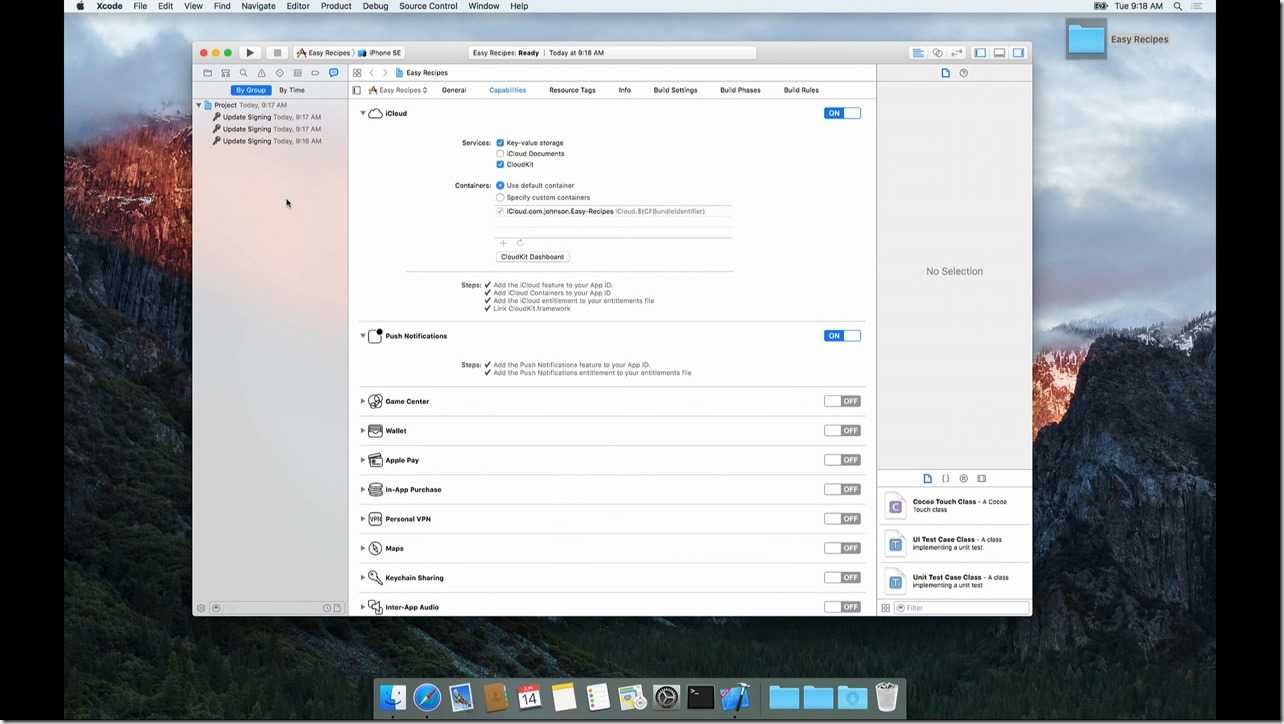
Task: Collapse the iCloud section disclosure triangle
Action: tap(363, 114)
